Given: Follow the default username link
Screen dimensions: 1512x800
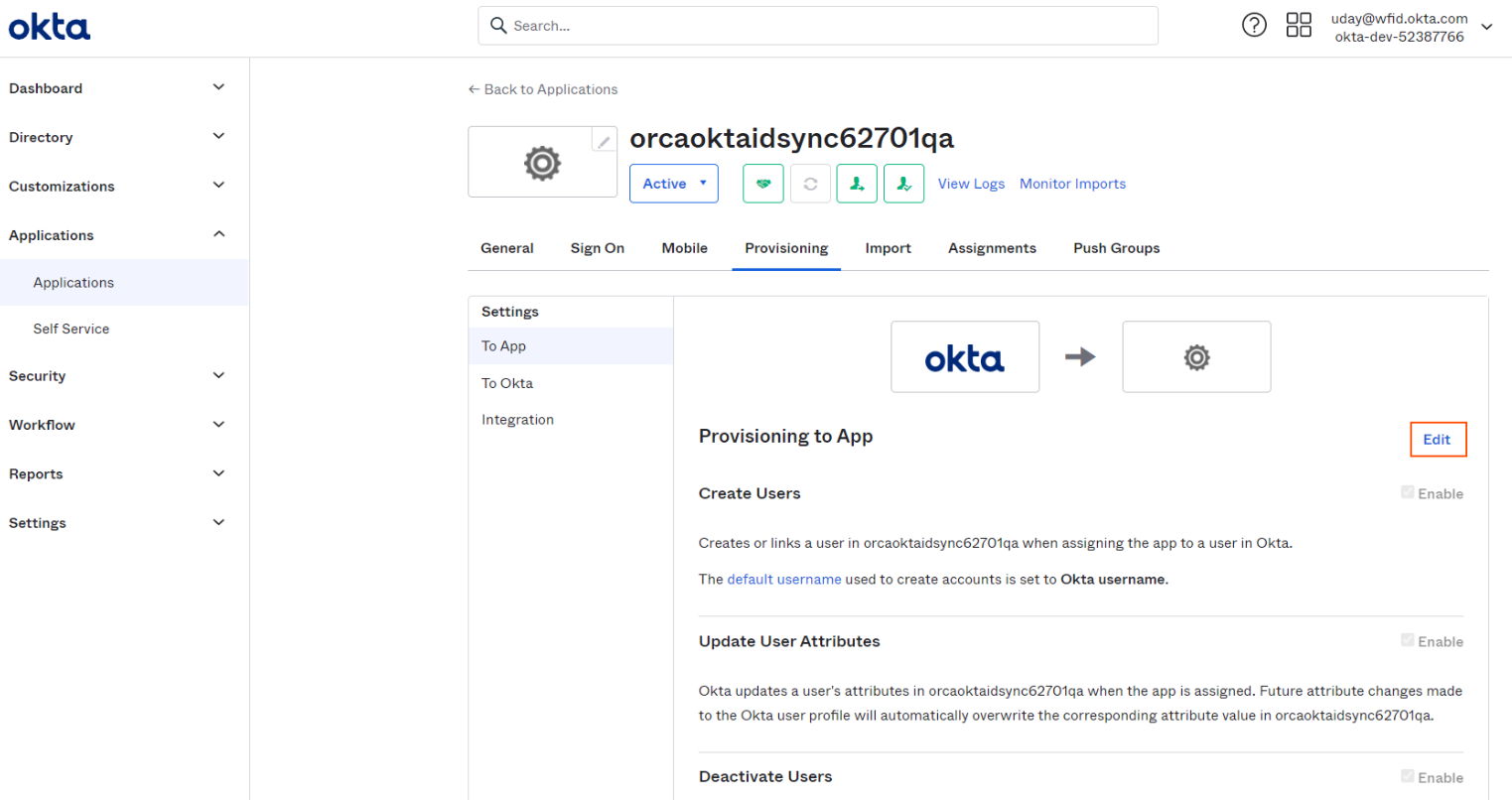Looking at the screenshot, I should [784, 580].
